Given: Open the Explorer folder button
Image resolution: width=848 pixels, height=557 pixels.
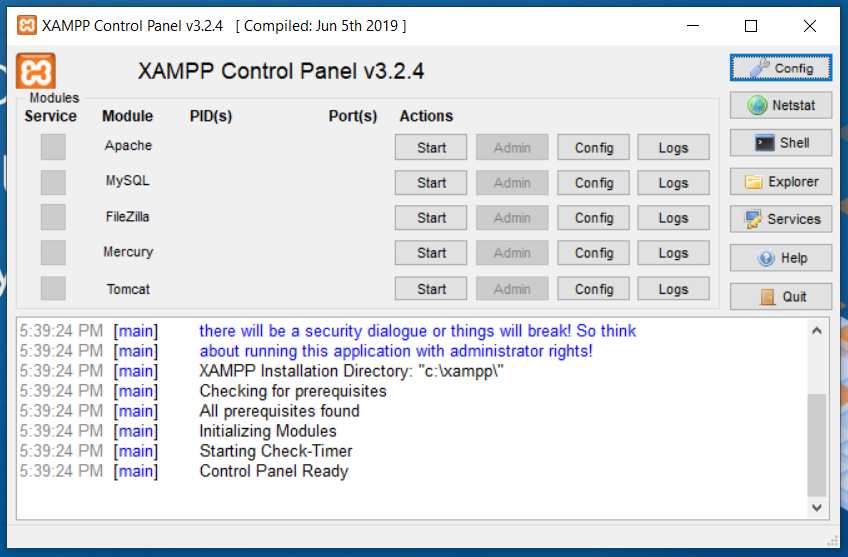Looking at the screenshot, I should [780, 182].
